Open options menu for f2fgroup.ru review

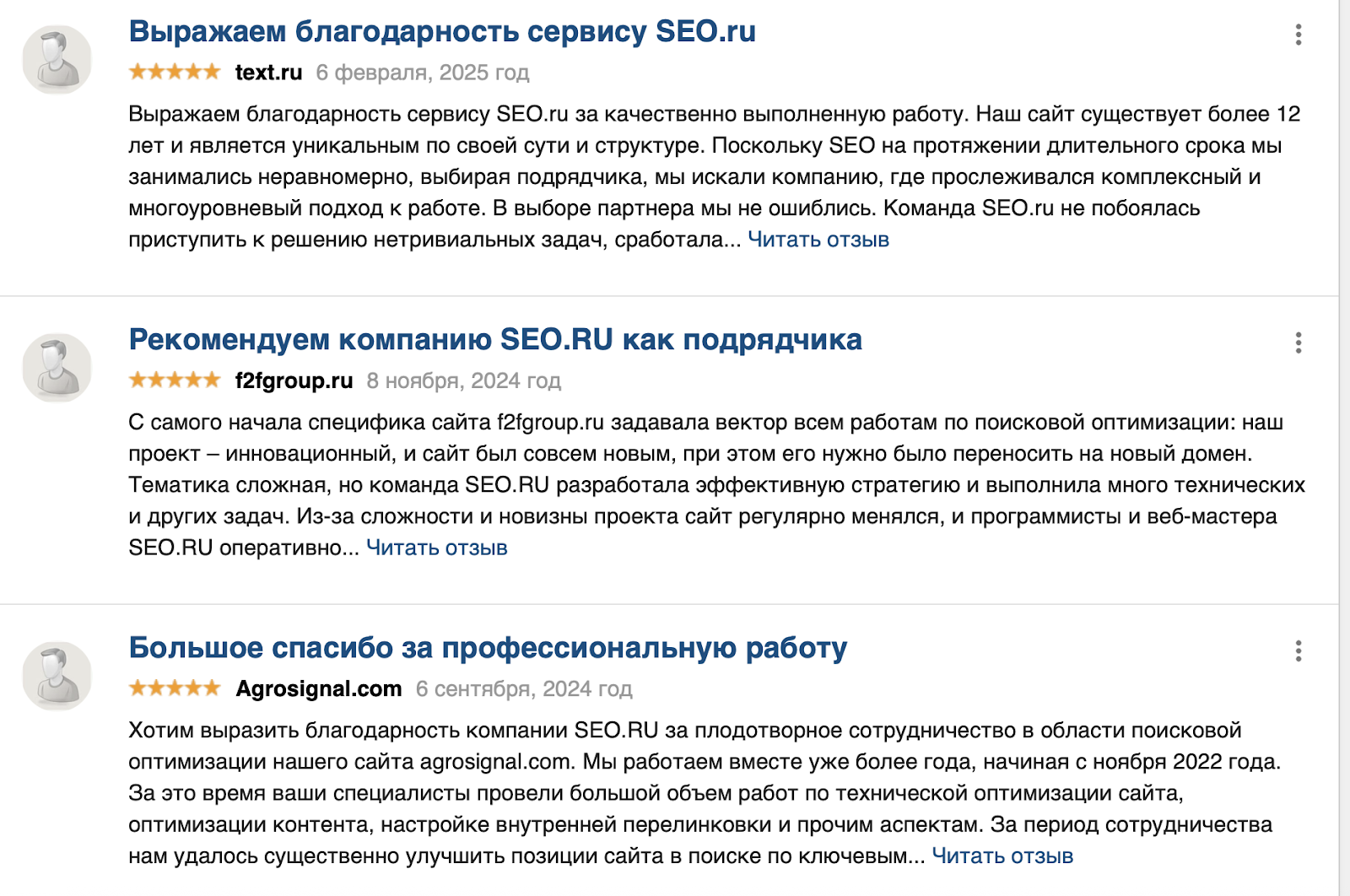click(x=1298, y=343)
